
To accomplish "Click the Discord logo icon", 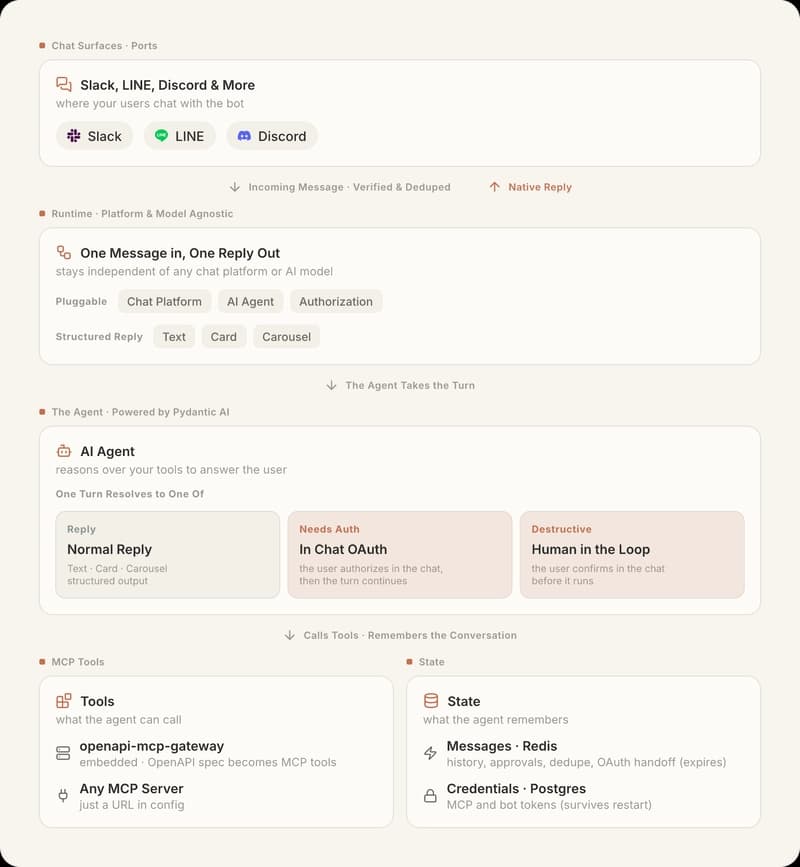I will (244, 135).
